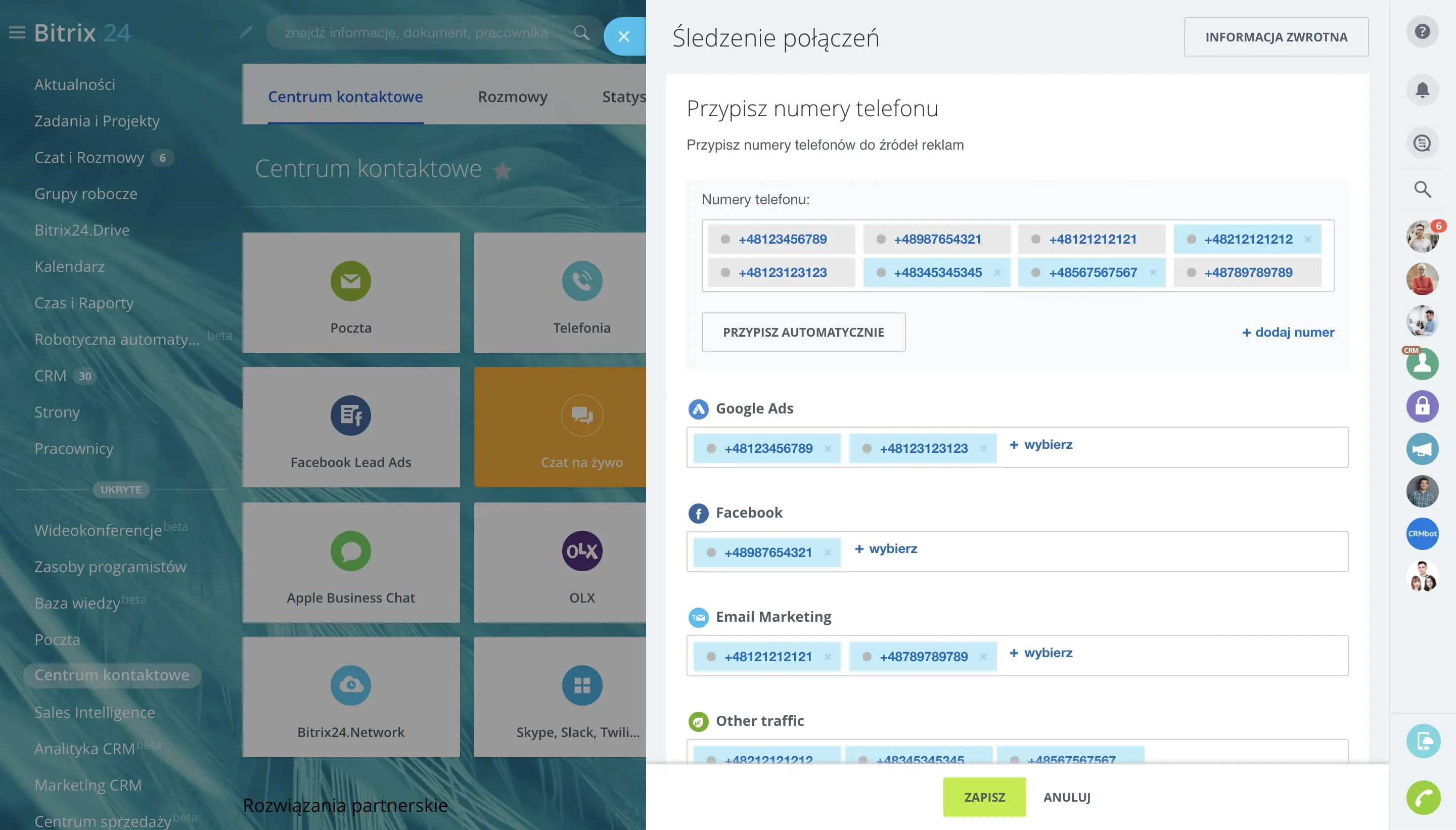Open the wybierz number picker for Google Ads
The image size is (1456, 830).
(x=1041, y=445)
